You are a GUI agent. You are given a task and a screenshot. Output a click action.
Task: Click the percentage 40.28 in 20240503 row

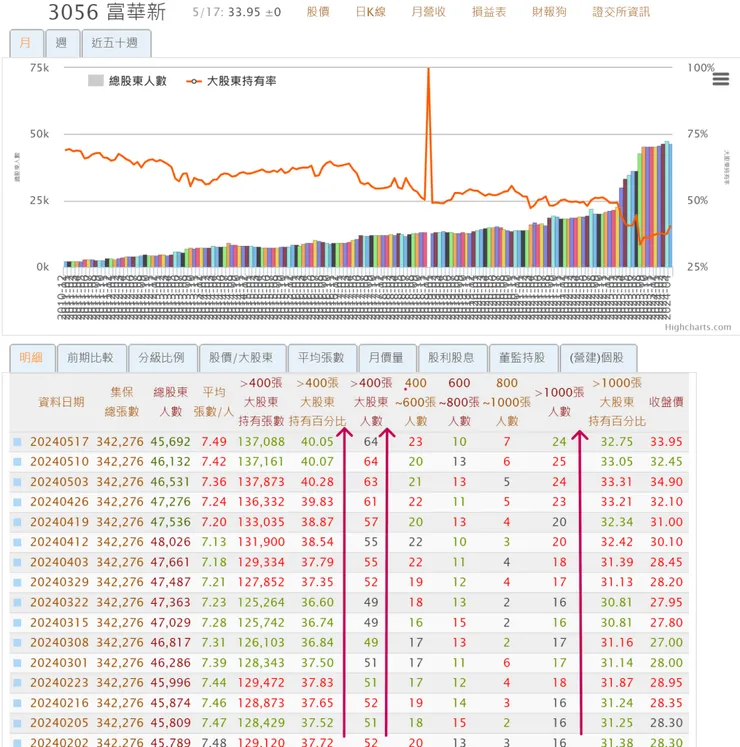[x=317, y=482]
